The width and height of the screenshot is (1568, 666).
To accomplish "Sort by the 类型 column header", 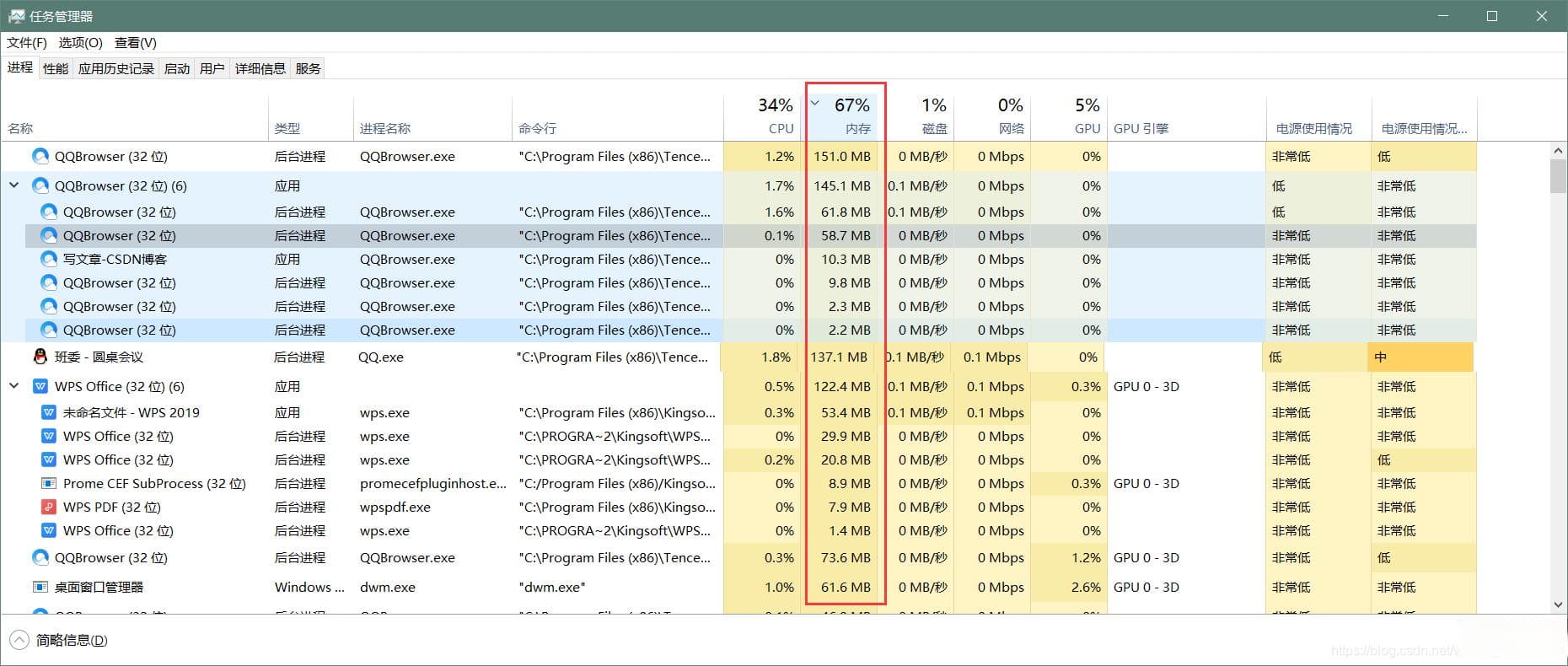I will pos(311,117).
